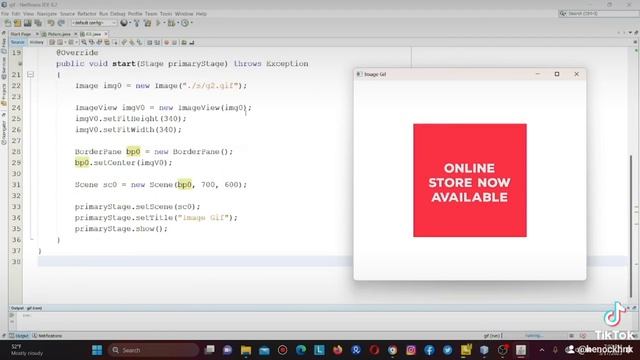Click the IDE search field in top right
The width and height of the screenshot is (640, 360).
pyautogui.click(x=598, y=13)
